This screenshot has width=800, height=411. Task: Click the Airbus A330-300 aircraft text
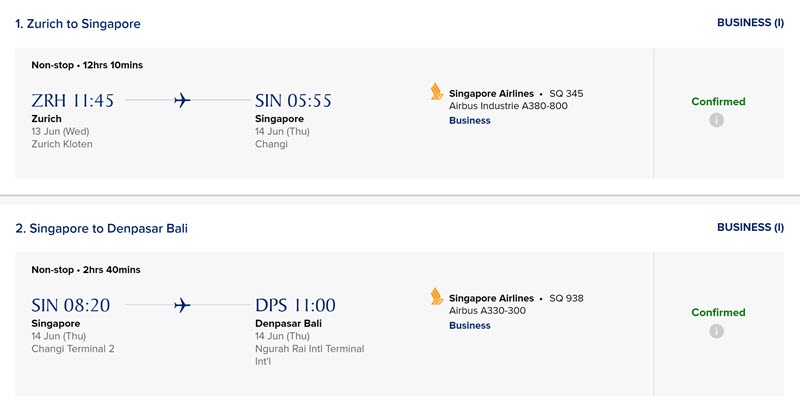(487, 311)
